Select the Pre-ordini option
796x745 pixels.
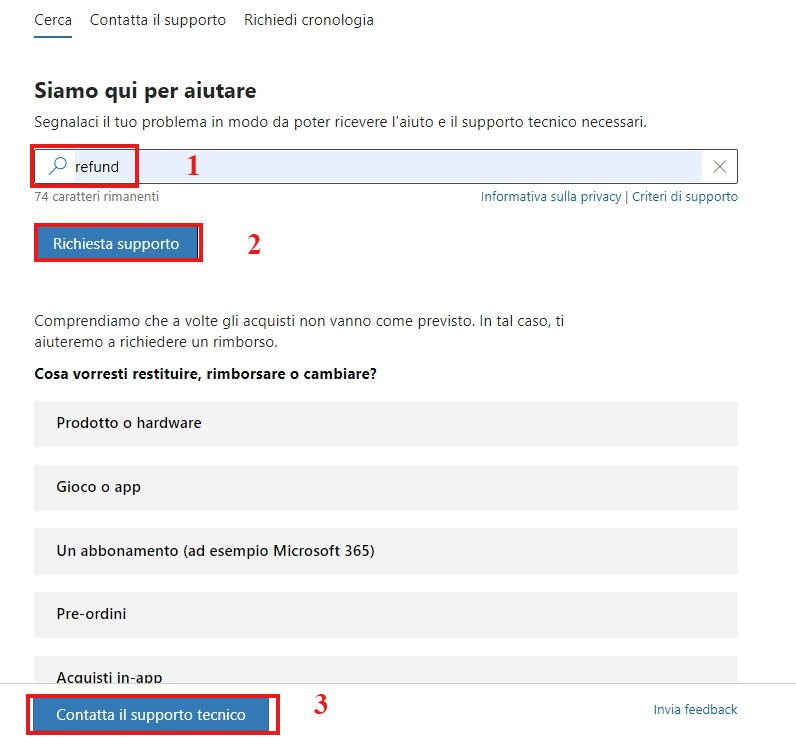pos(386,615)
